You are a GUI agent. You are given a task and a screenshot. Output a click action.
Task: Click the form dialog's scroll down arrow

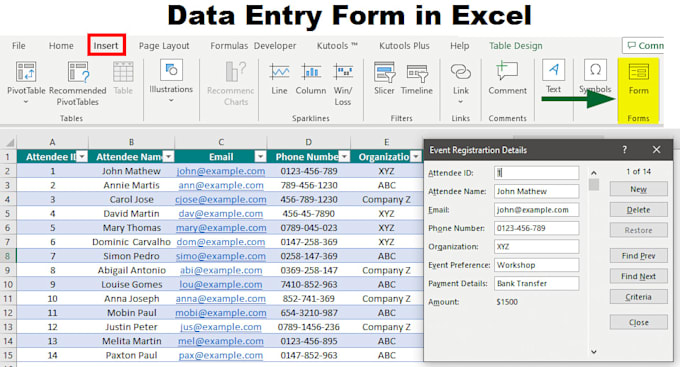click(x=594, y=352)
